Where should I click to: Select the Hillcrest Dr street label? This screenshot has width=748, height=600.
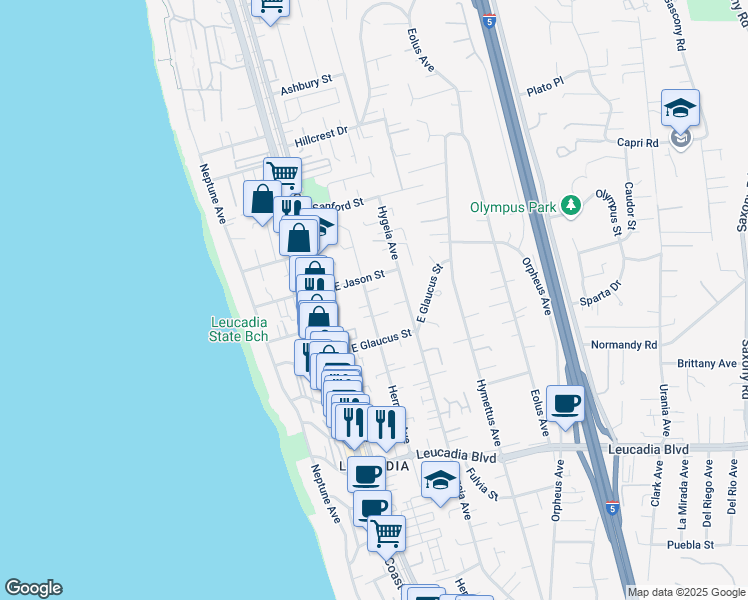pyautogui.click(x=321, y=136)
